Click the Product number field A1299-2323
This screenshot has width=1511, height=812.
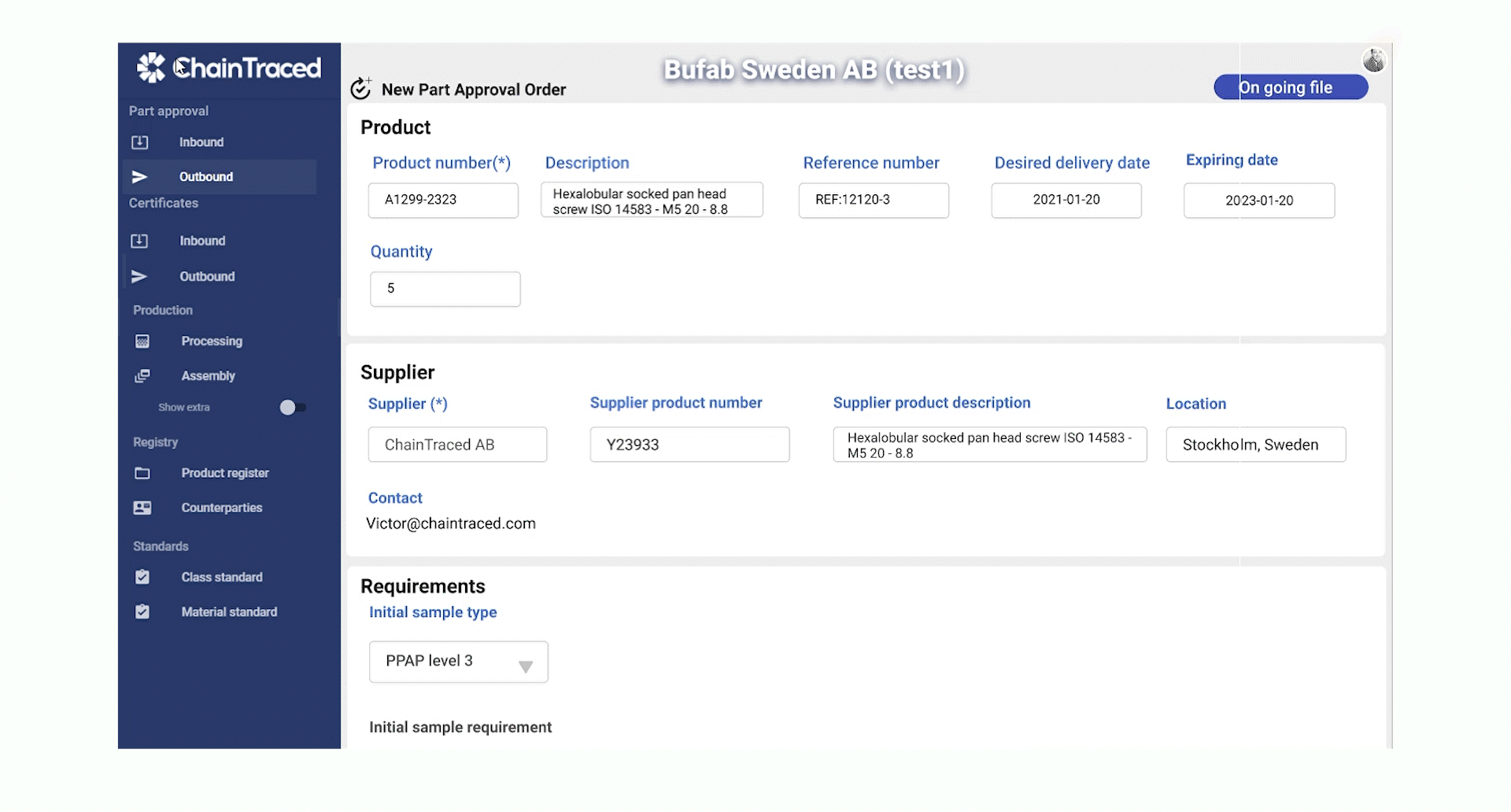click(x=443, y=200)
